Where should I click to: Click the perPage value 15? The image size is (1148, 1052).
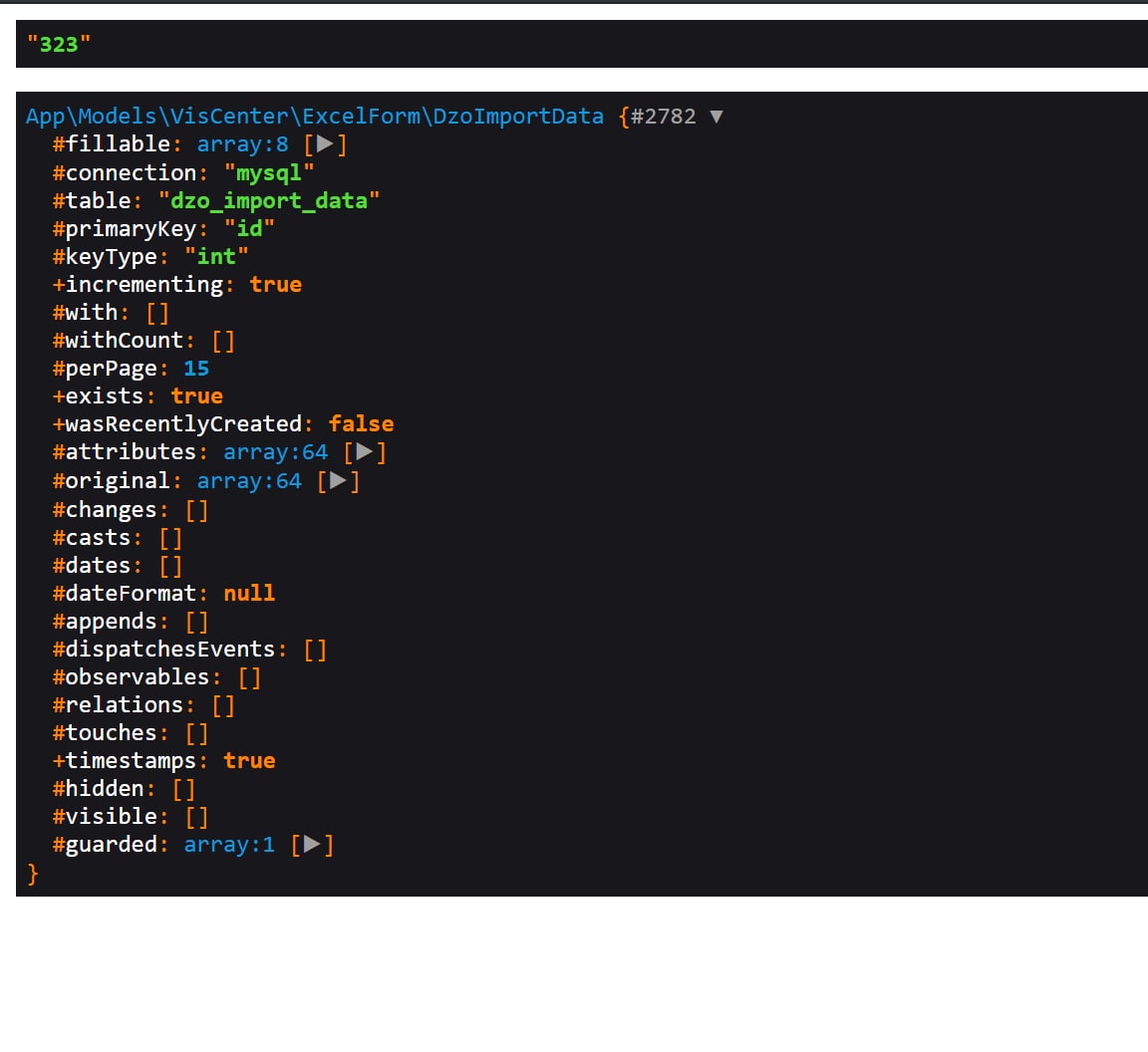click(x=196, y=369)
